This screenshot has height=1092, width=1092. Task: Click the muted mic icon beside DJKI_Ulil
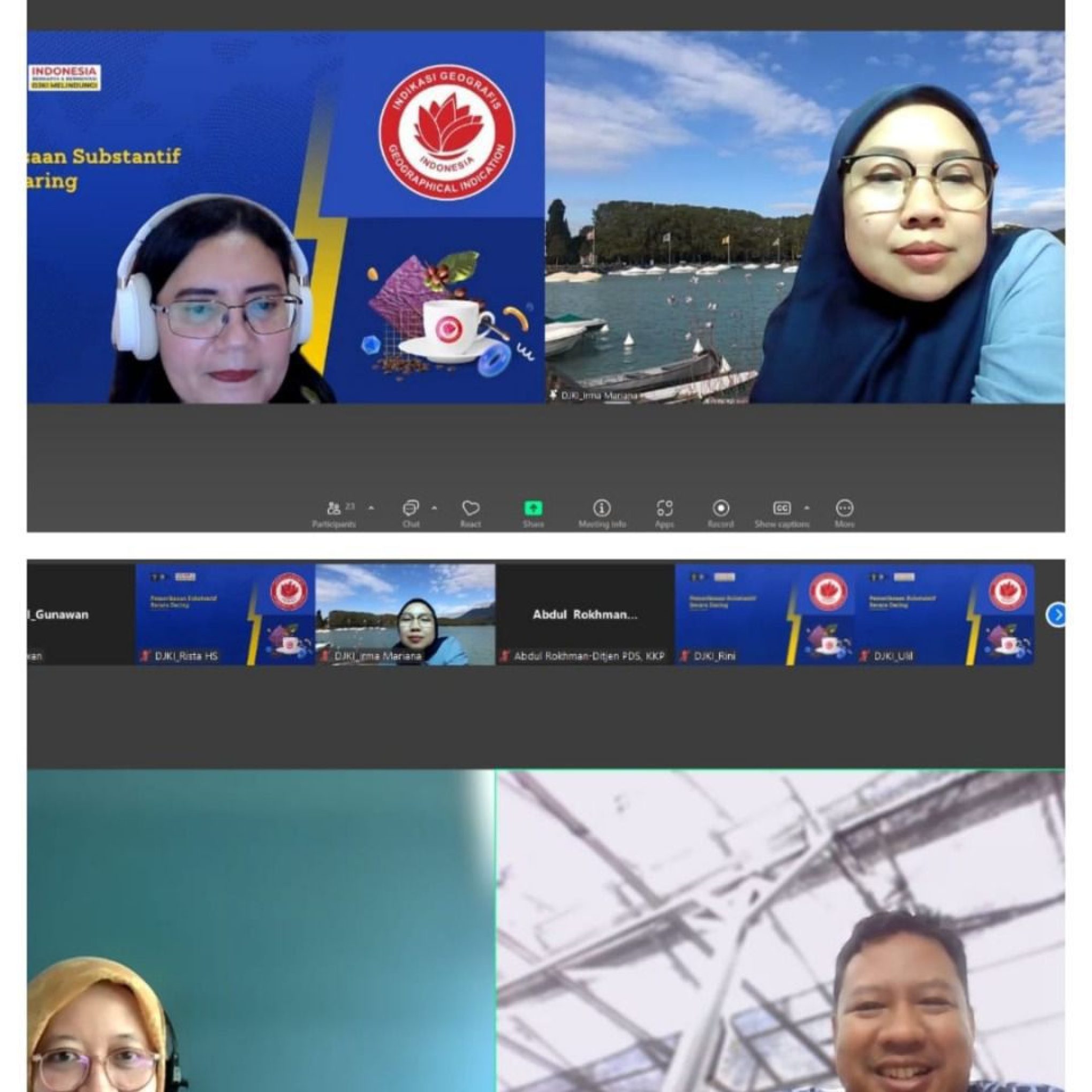tap(864, 656)
